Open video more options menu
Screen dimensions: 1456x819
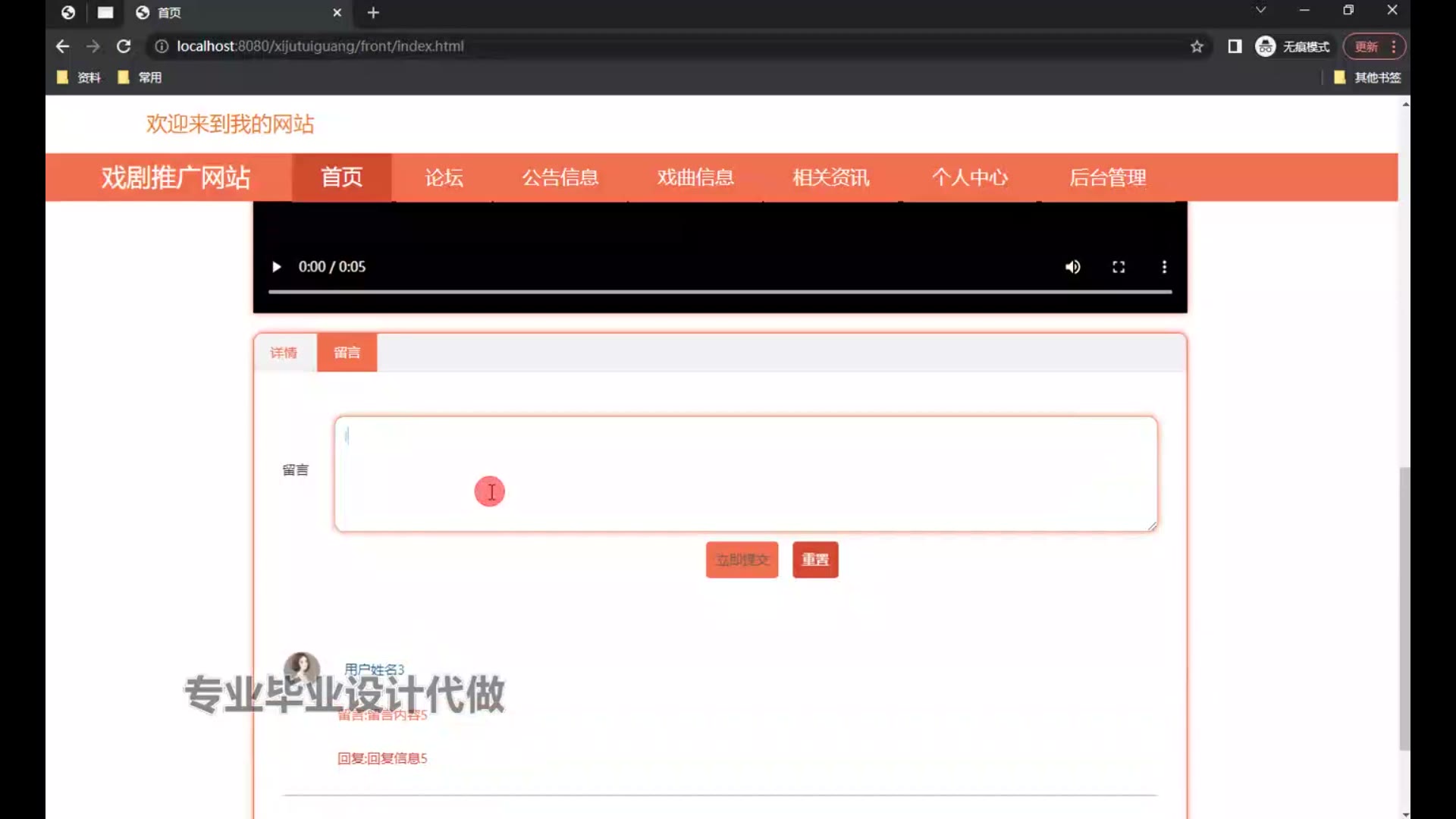[x=1164, y=267]
